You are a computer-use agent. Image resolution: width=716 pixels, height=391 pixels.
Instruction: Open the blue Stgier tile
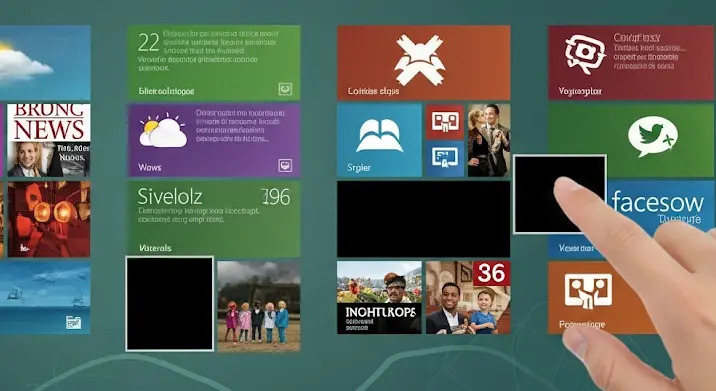click(379, 140)
